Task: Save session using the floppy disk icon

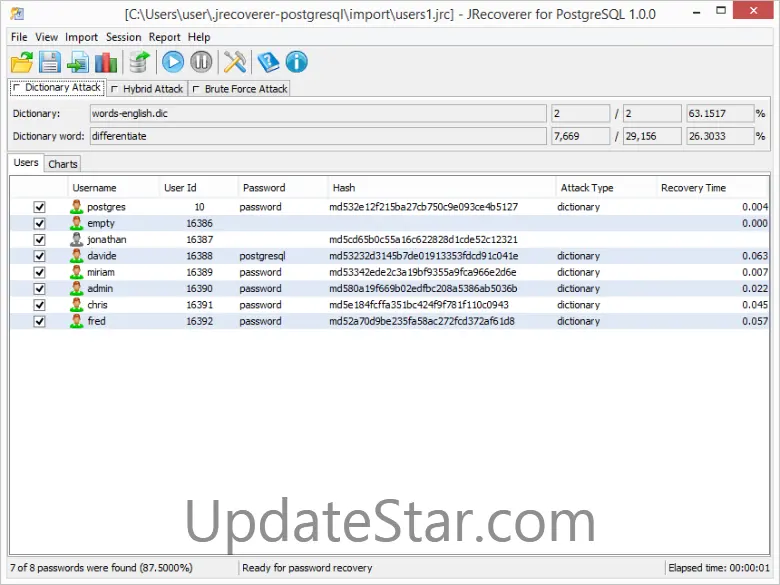Action: (x=50, y=63)
